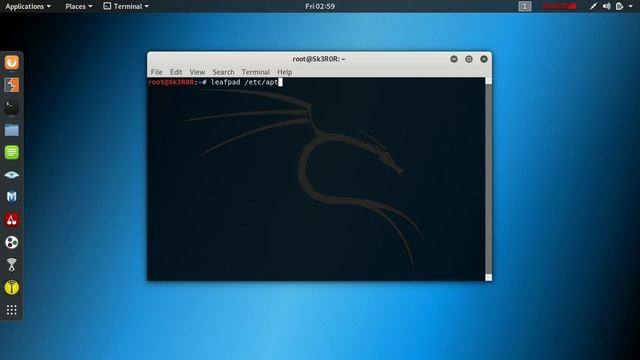The image size is (640, 360).
Task: Open the Terminal dock icon
Action: click(x=11, y=107)
